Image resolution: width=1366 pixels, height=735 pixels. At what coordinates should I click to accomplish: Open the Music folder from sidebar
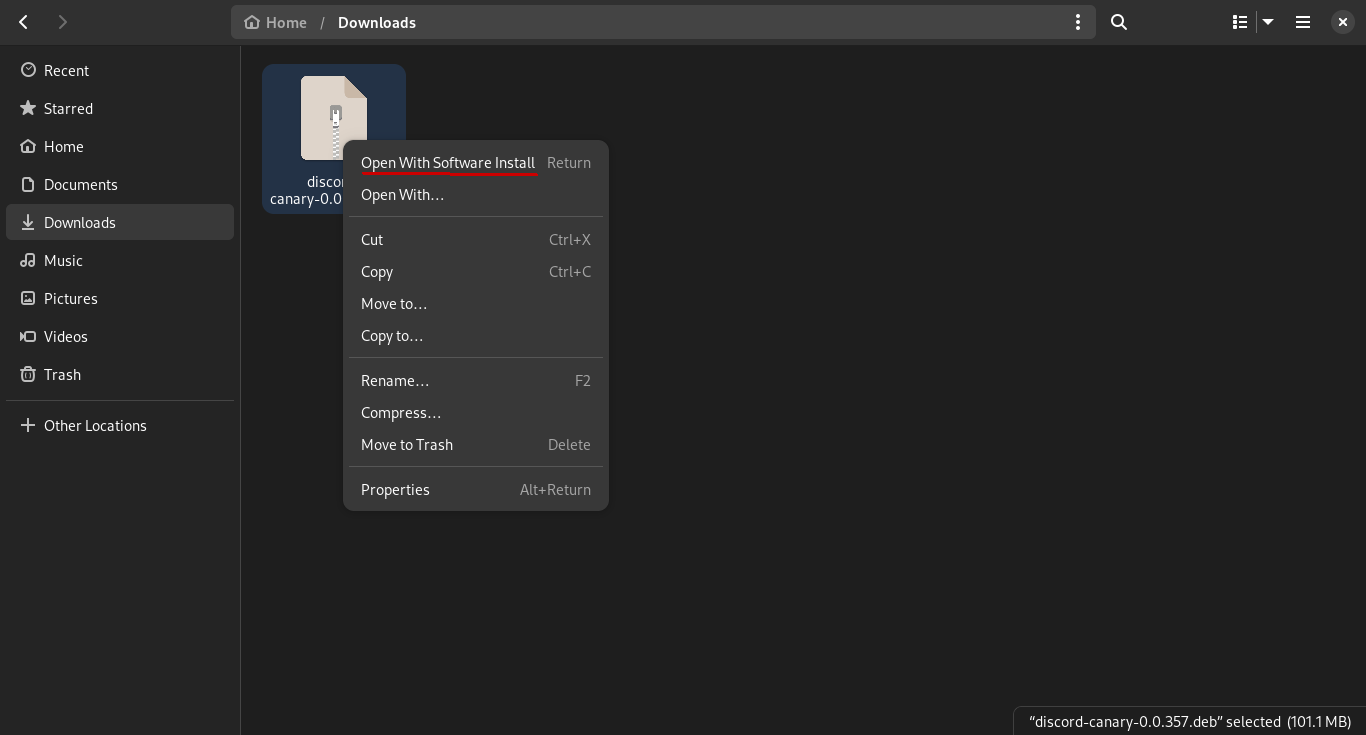click(63, 260)
